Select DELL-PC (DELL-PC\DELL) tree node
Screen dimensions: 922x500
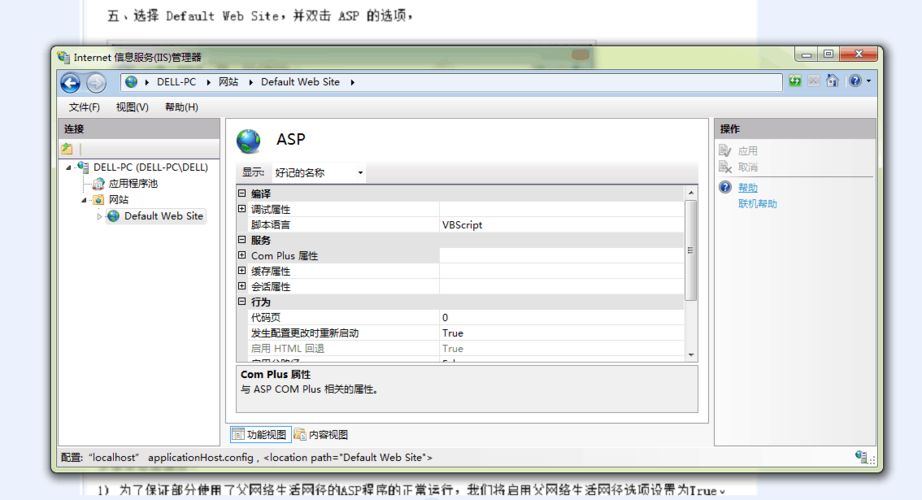pos(151,167)
